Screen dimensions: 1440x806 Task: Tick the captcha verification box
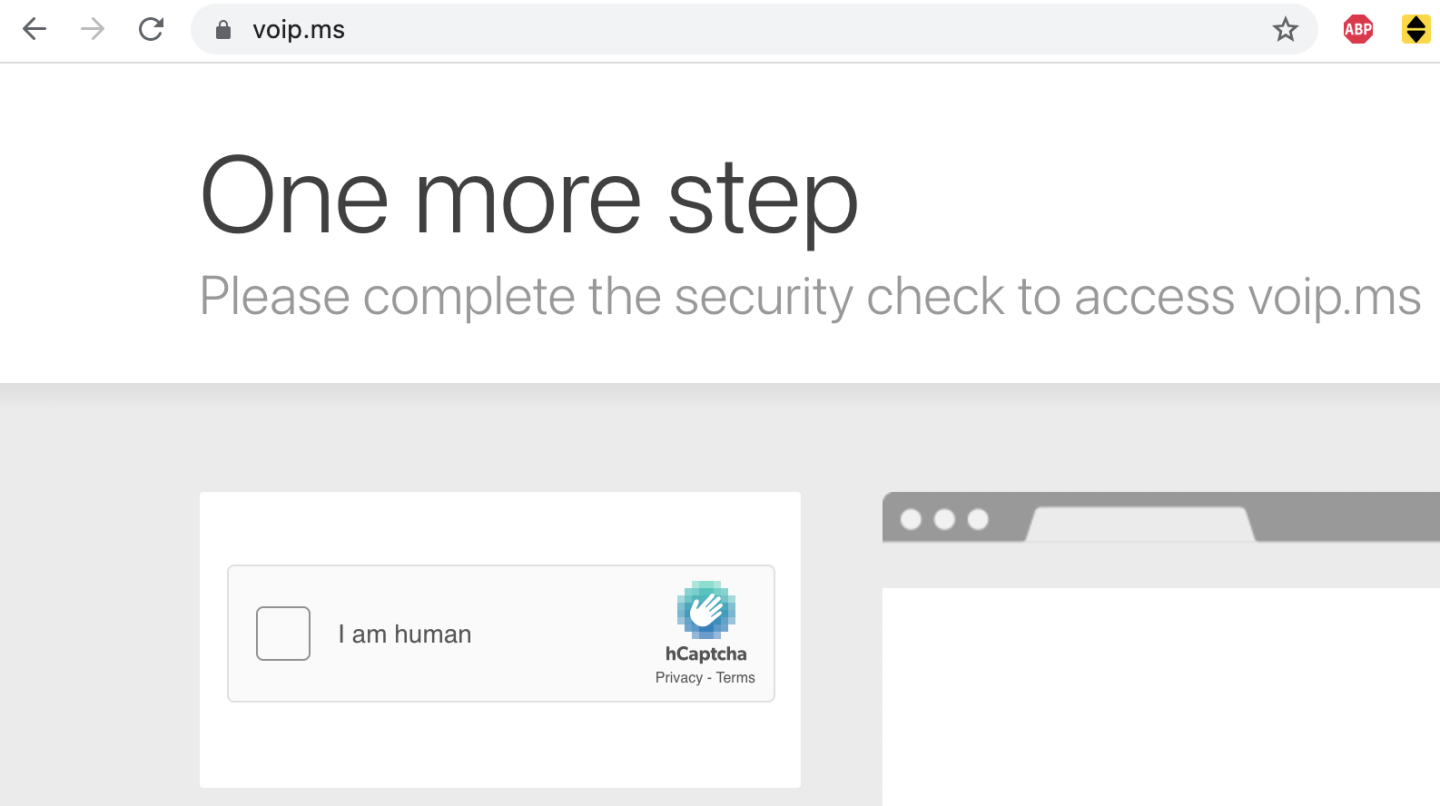(x=283, y=633)
